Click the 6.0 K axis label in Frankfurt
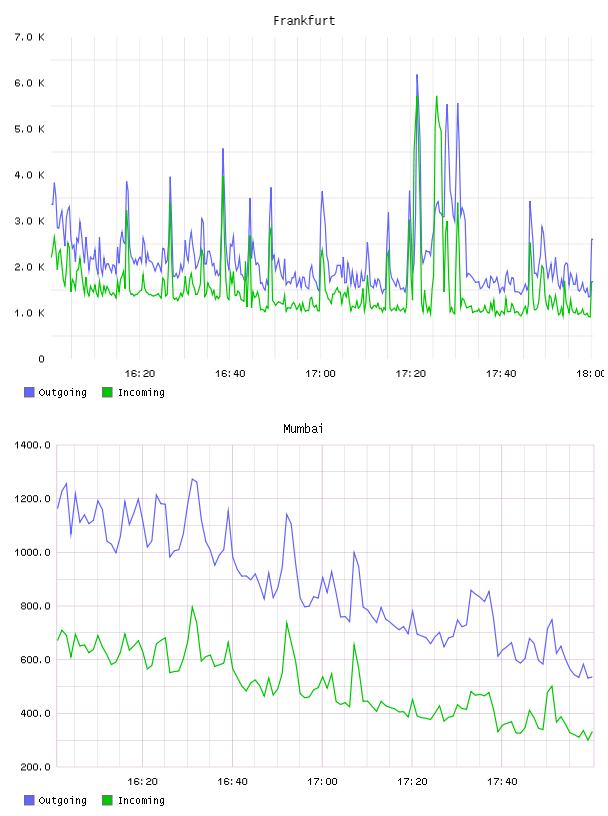The width and height of the screenshot is (608, 816). [x=29, y=83]
